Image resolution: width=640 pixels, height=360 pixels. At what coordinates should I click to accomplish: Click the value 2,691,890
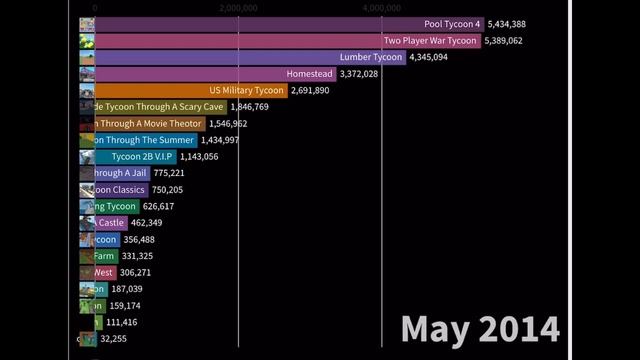point(310,90)
